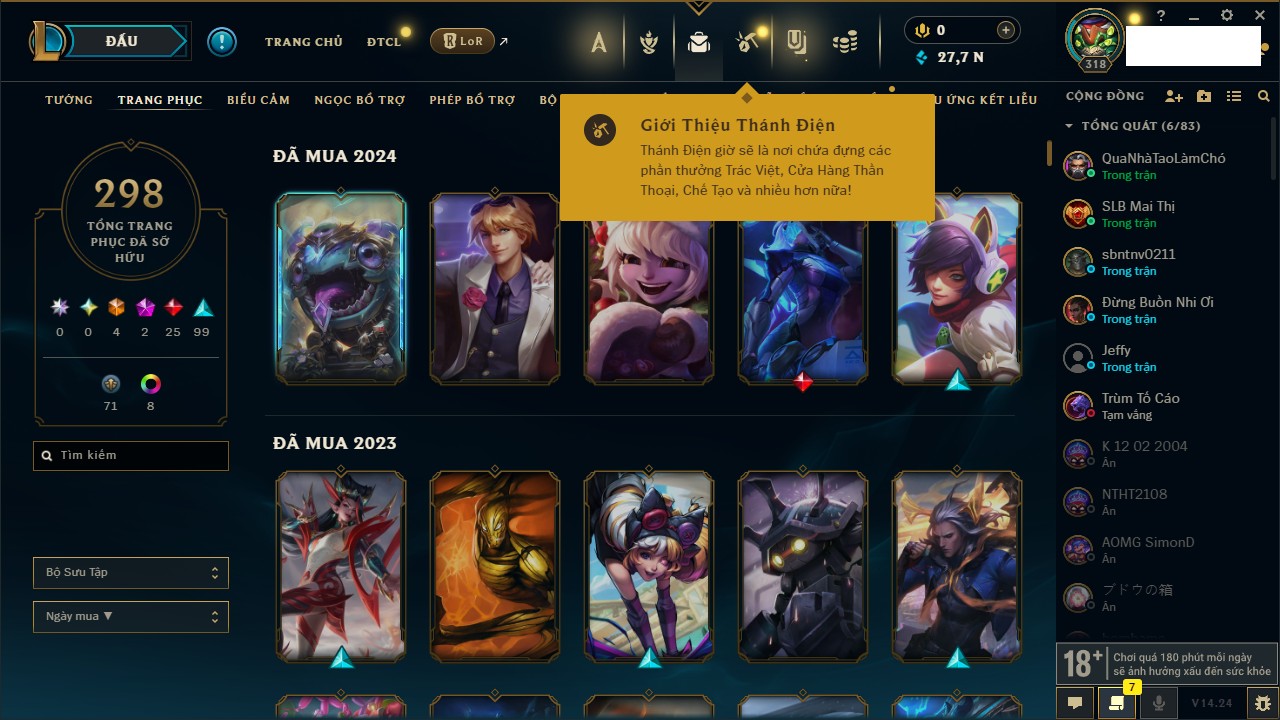Screen dimensions: 1280x720
Task: Click the plus button to buy RP
Action: (1006, 30)
